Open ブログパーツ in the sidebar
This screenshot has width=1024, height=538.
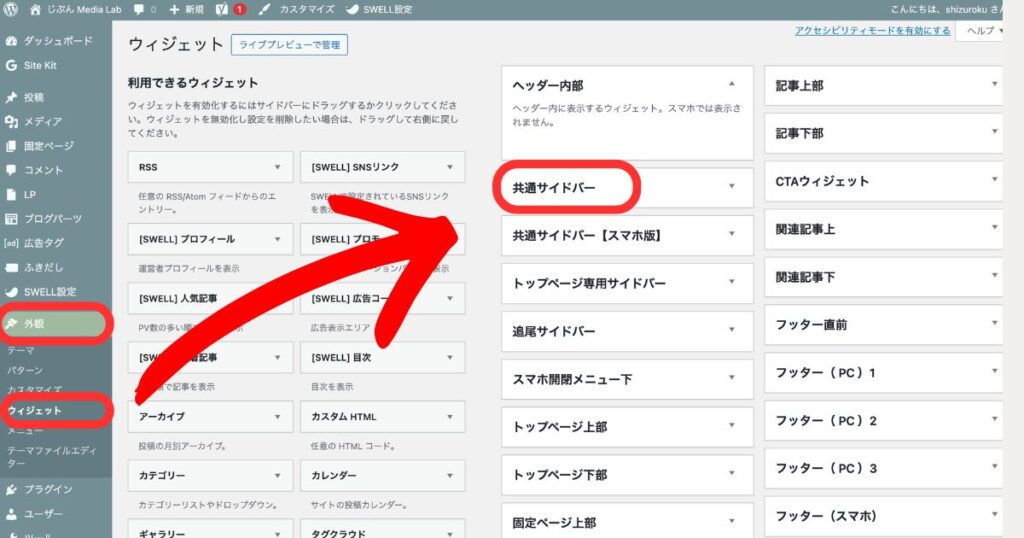coord(52,219)
